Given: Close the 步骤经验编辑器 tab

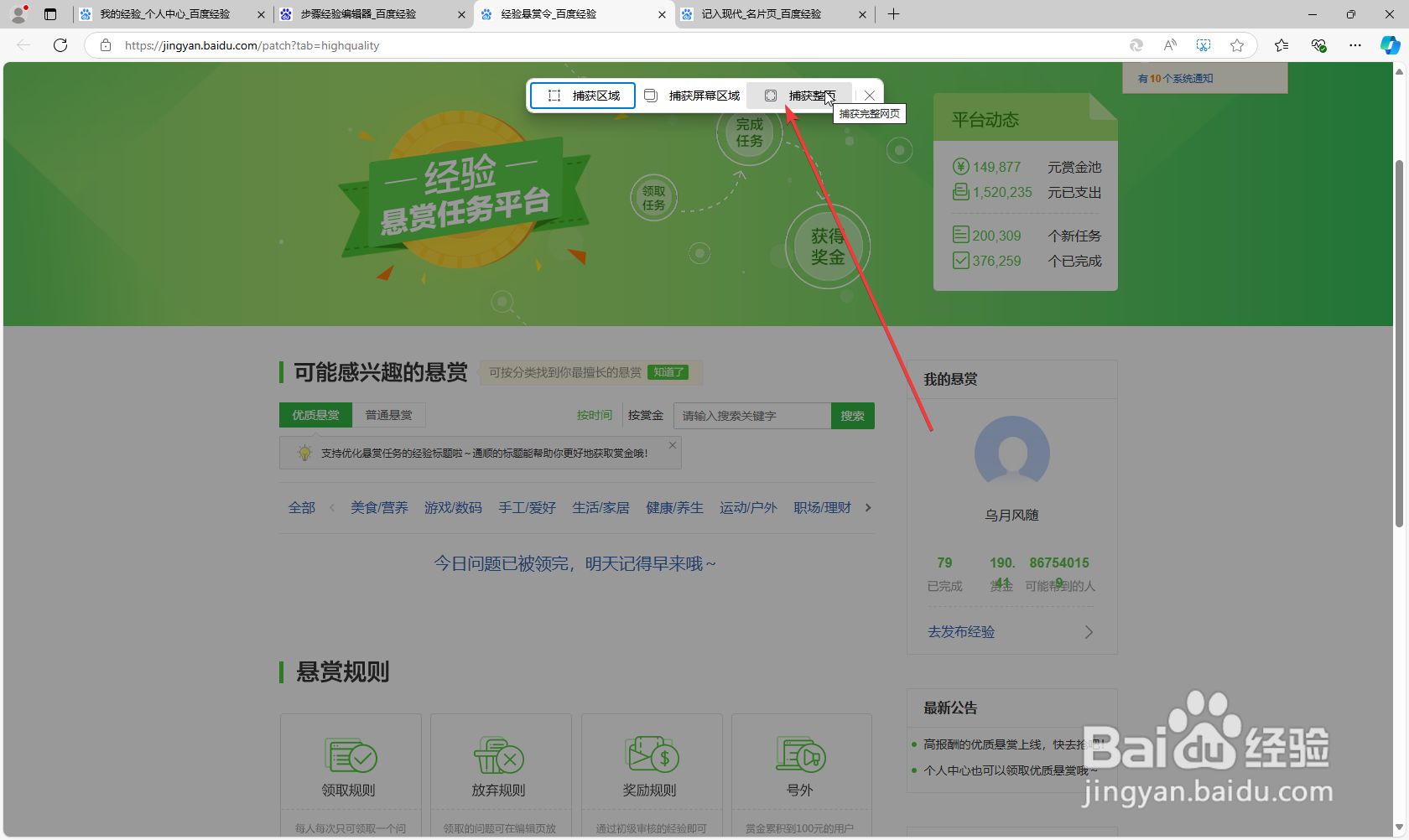Looking at the screenshot, I should [461, 14].
